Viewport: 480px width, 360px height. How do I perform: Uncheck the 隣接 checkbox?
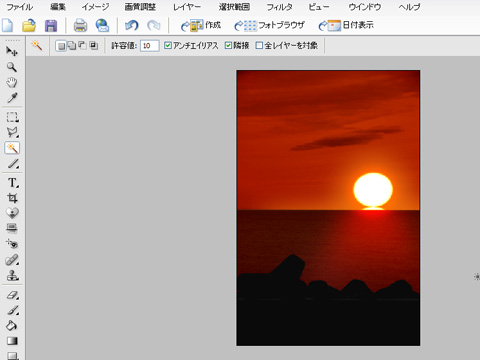(228, 45)
